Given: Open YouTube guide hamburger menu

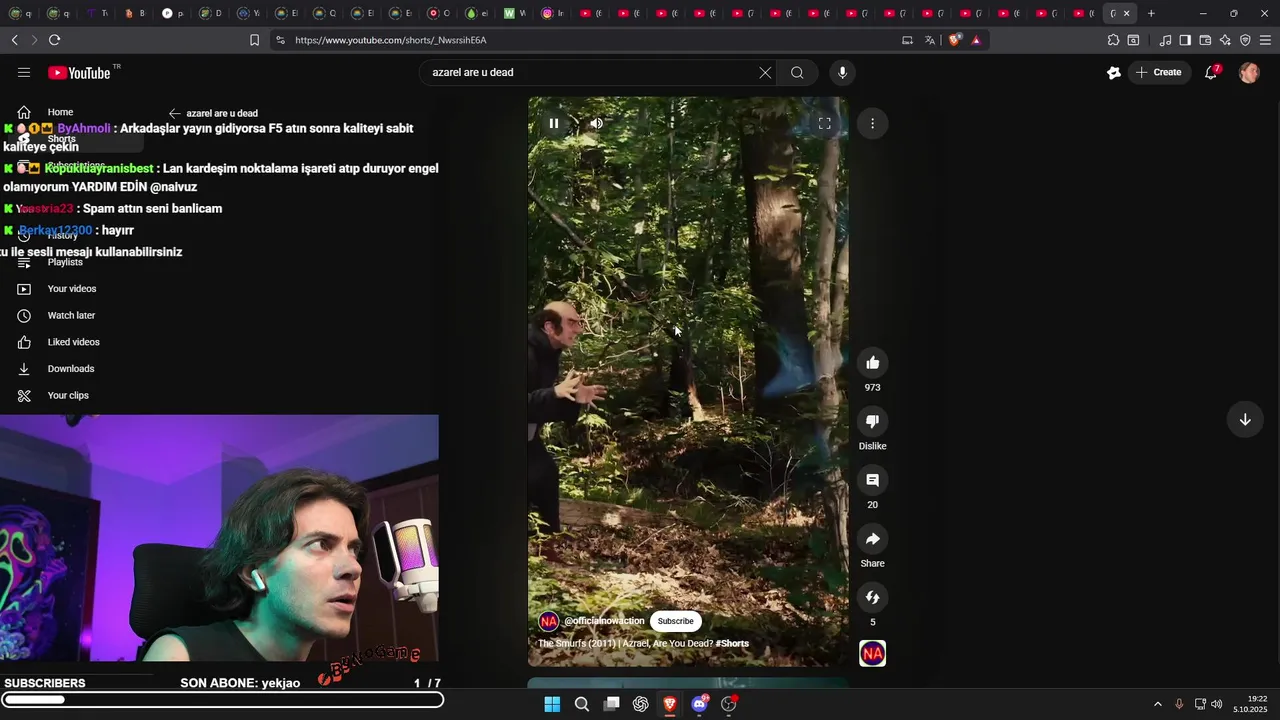Looking at the screenshot, I should tap(24, 72).
